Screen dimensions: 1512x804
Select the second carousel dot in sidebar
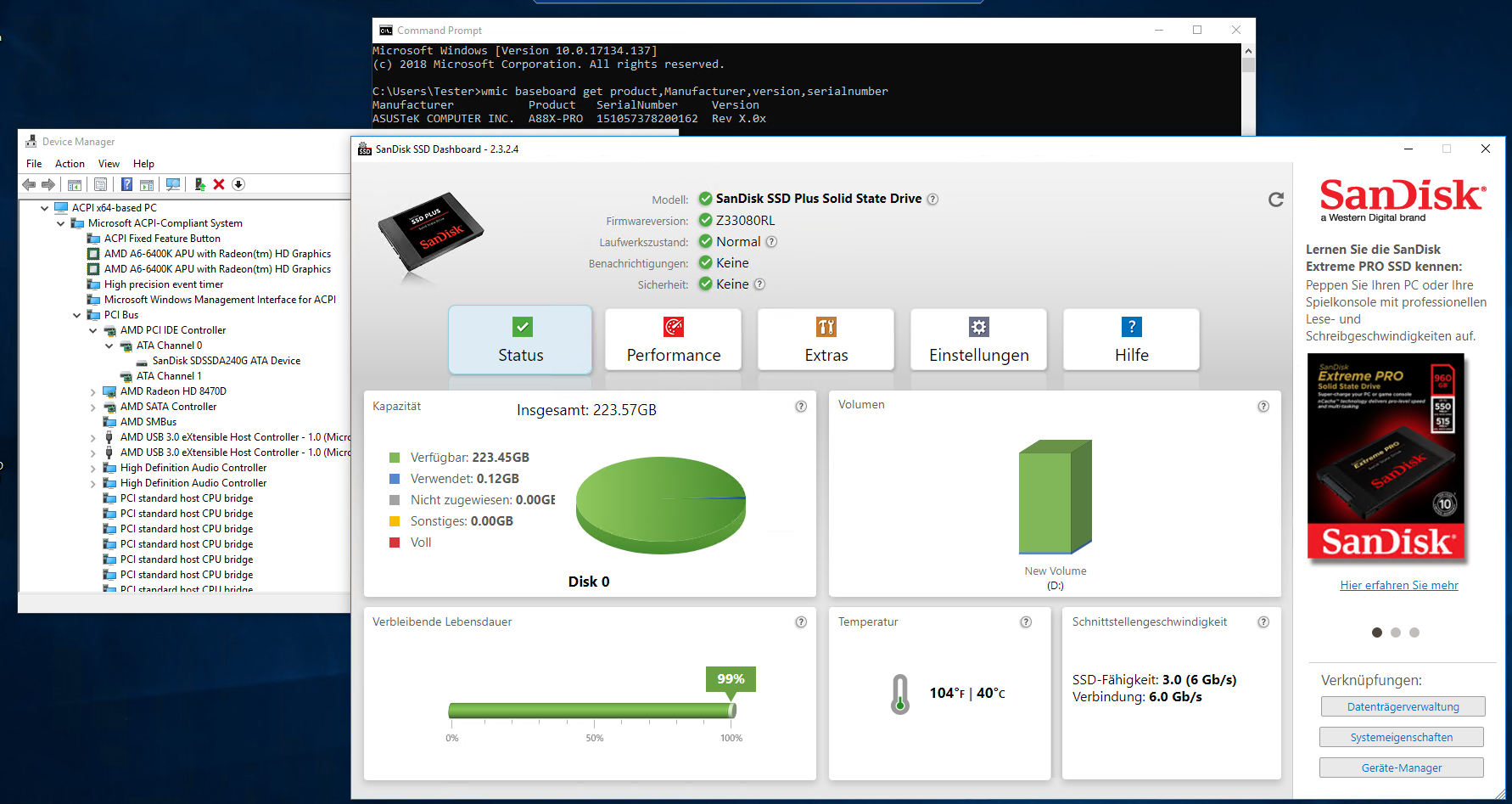click(x=1396, y=633)
